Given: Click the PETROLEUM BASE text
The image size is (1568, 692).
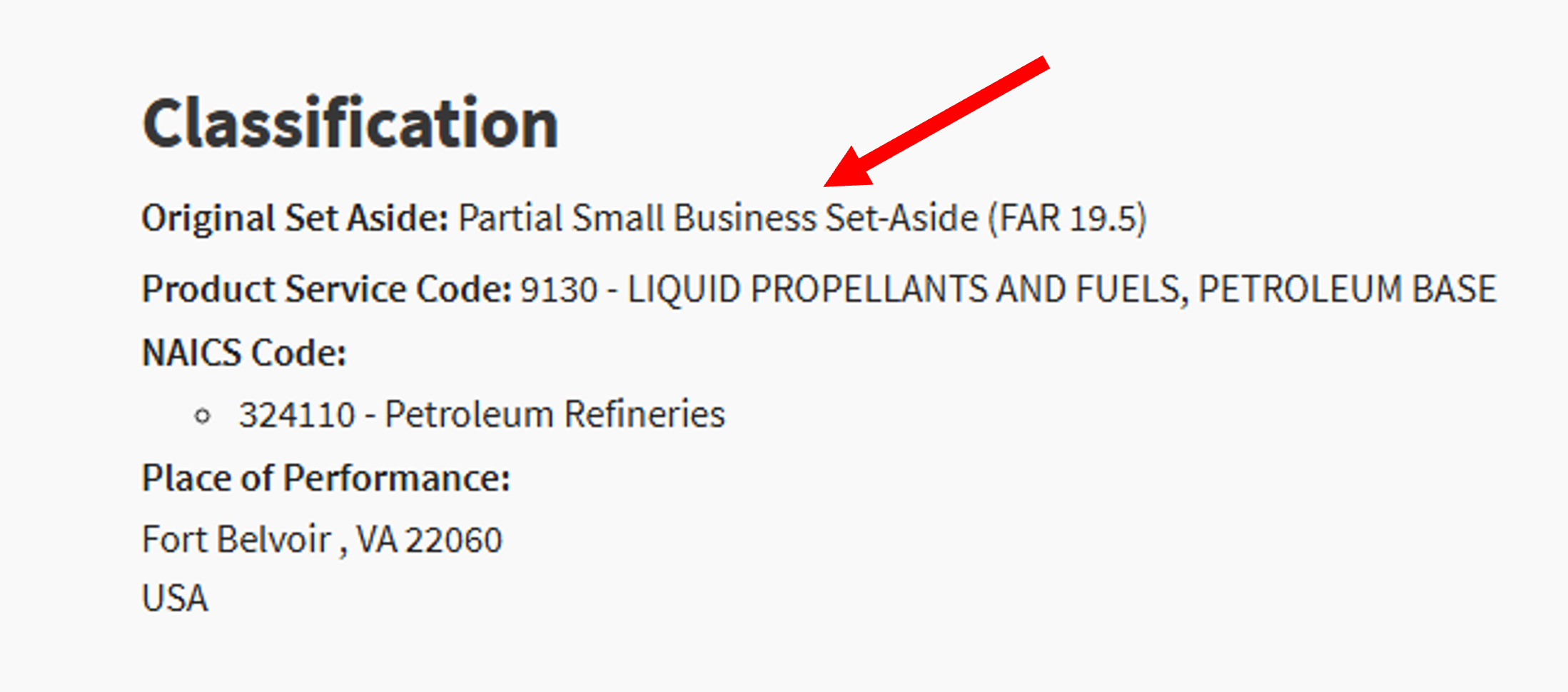Looking at the screenshot, I should click(x=1347, y=290).
